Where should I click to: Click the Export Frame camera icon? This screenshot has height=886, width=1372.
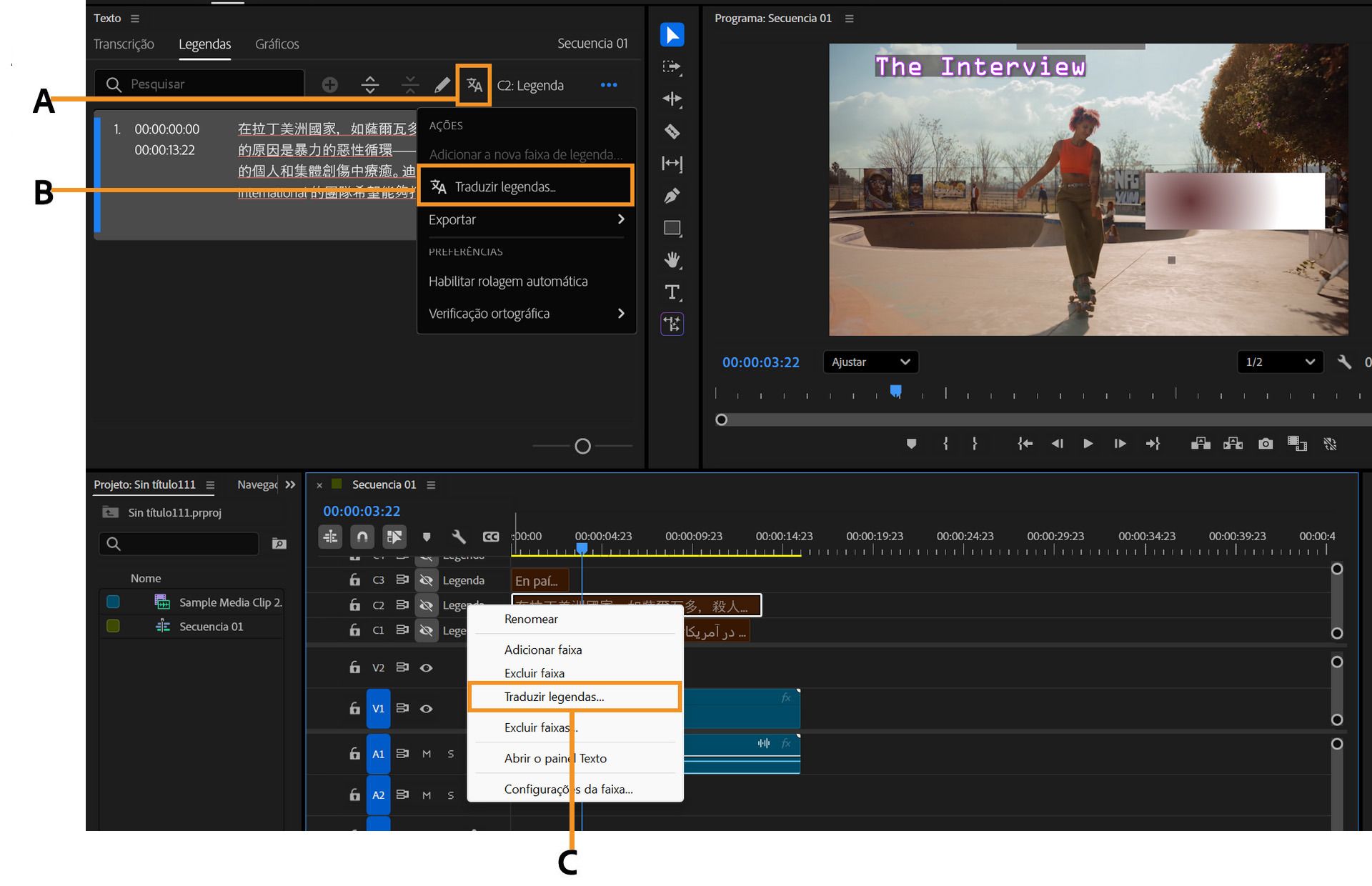1266,443
